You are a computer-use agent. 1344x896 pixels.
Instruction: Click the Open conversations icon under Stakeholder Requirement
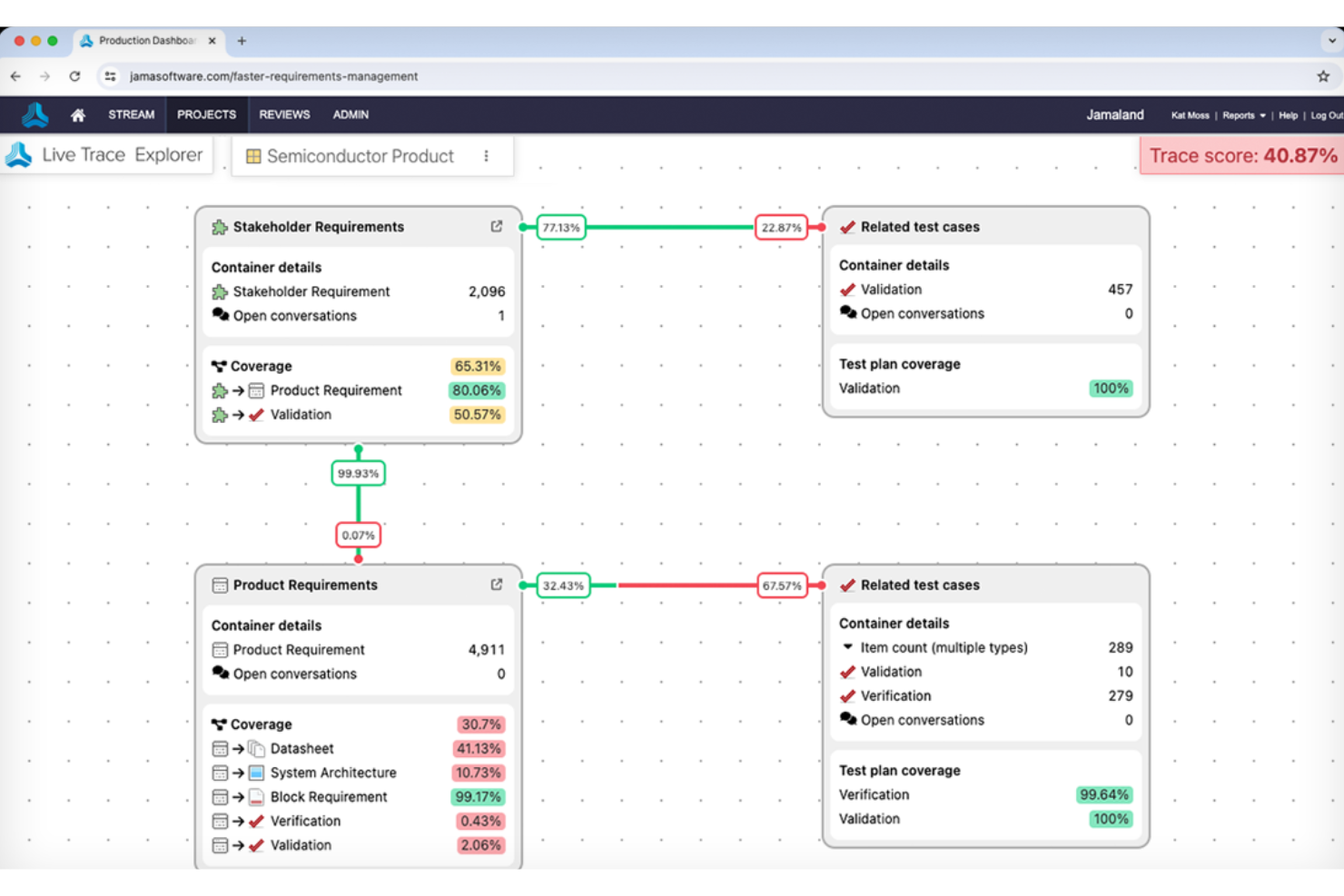pos(220,315)
